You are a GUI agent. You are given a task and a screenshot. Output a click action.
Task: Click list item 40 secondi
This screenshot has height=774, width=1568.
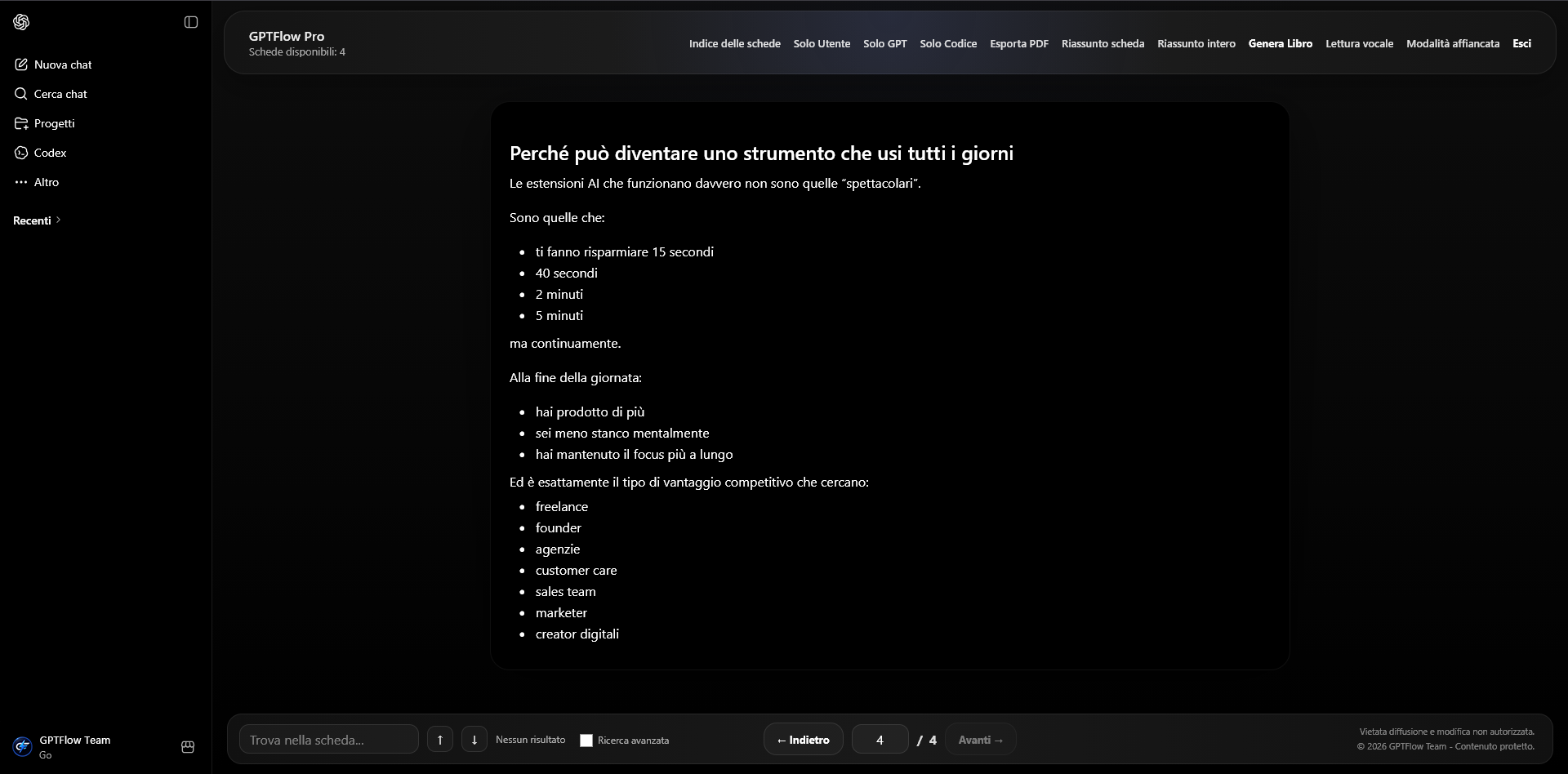click(567, 273)
